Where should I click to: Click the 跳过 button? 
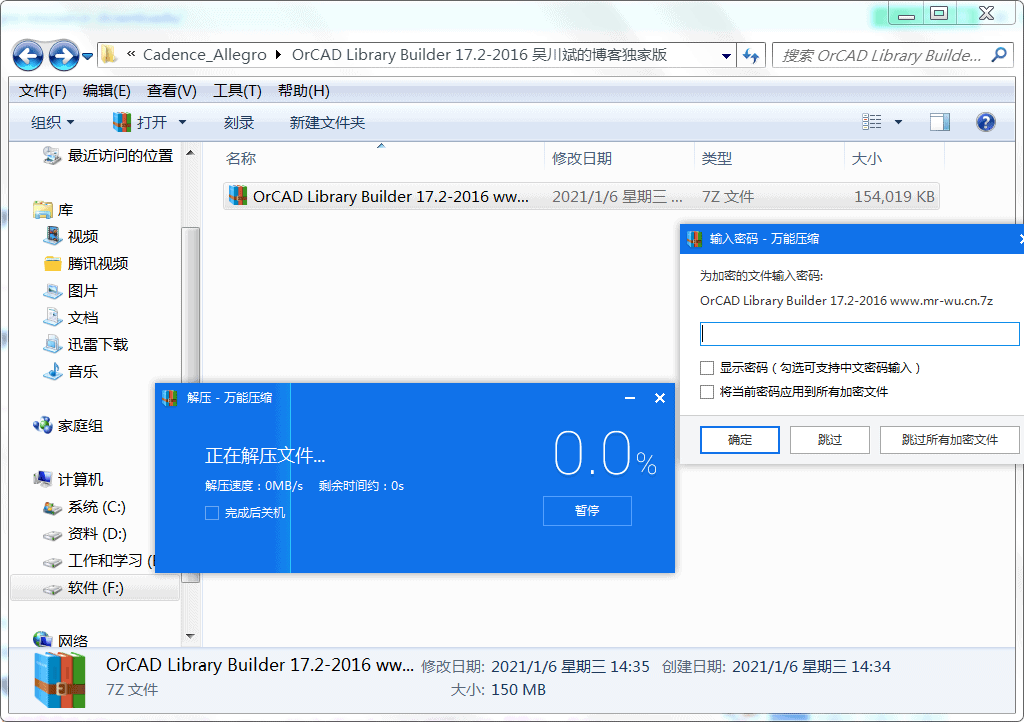(x=829, y=440)
